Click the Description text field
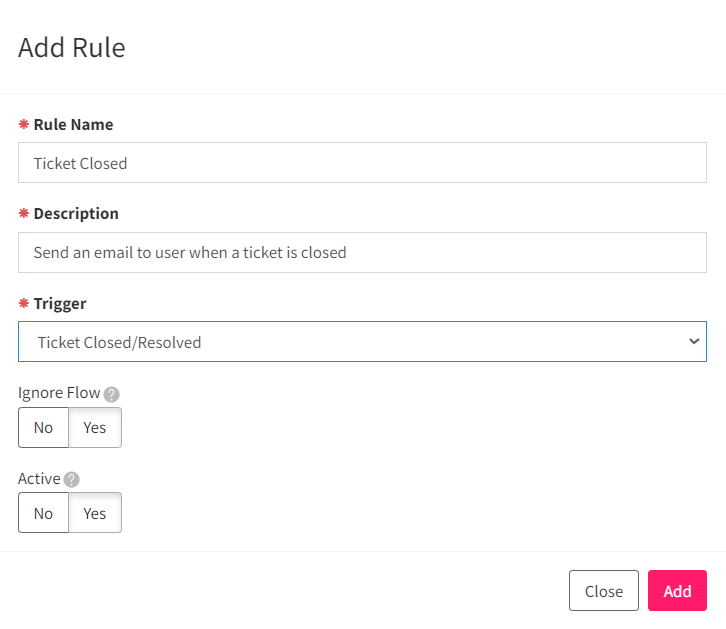726x629 pixels. (x=362, y=252)
